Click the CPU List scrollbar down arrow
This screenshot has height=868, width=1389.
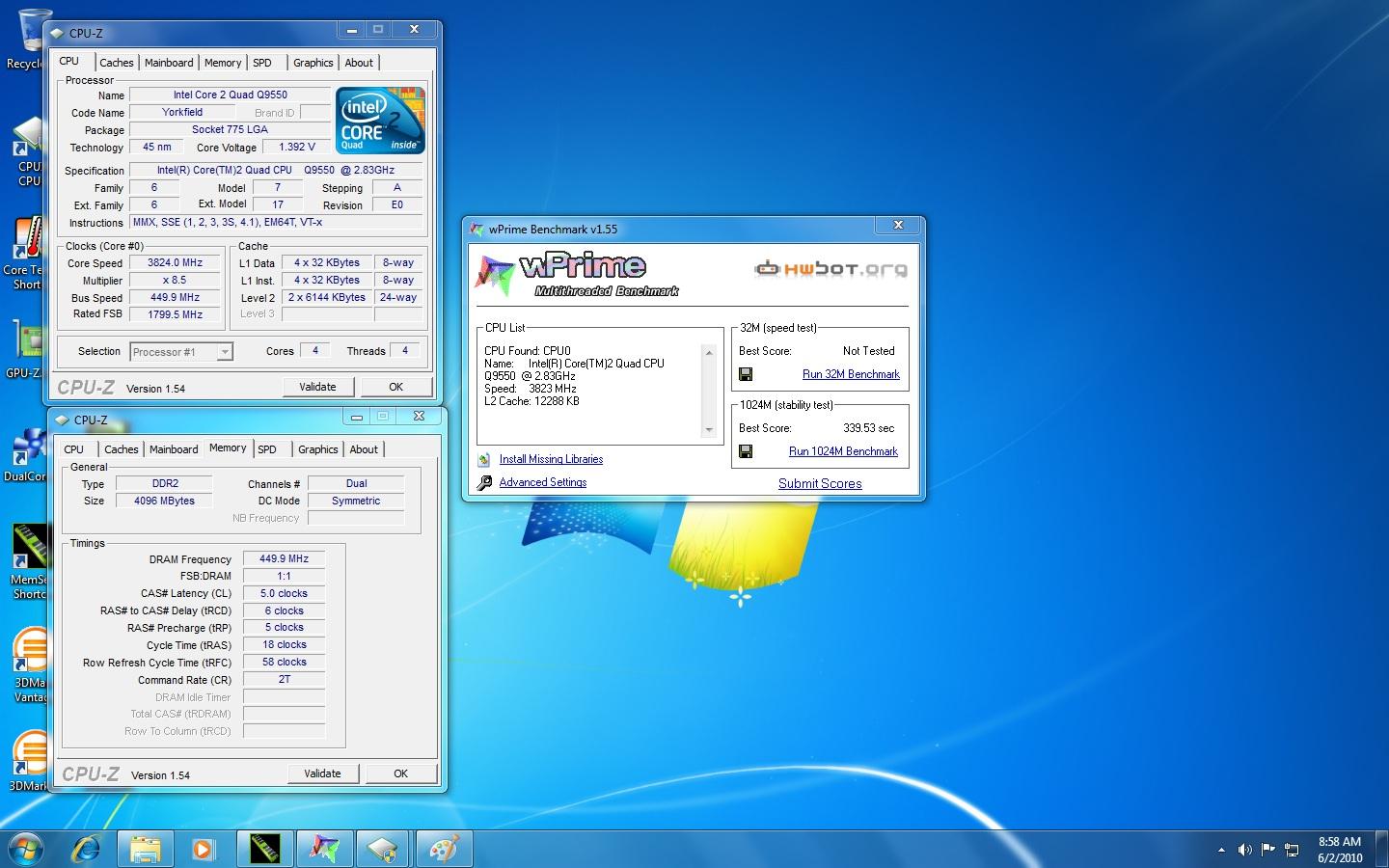pos(709,429)
